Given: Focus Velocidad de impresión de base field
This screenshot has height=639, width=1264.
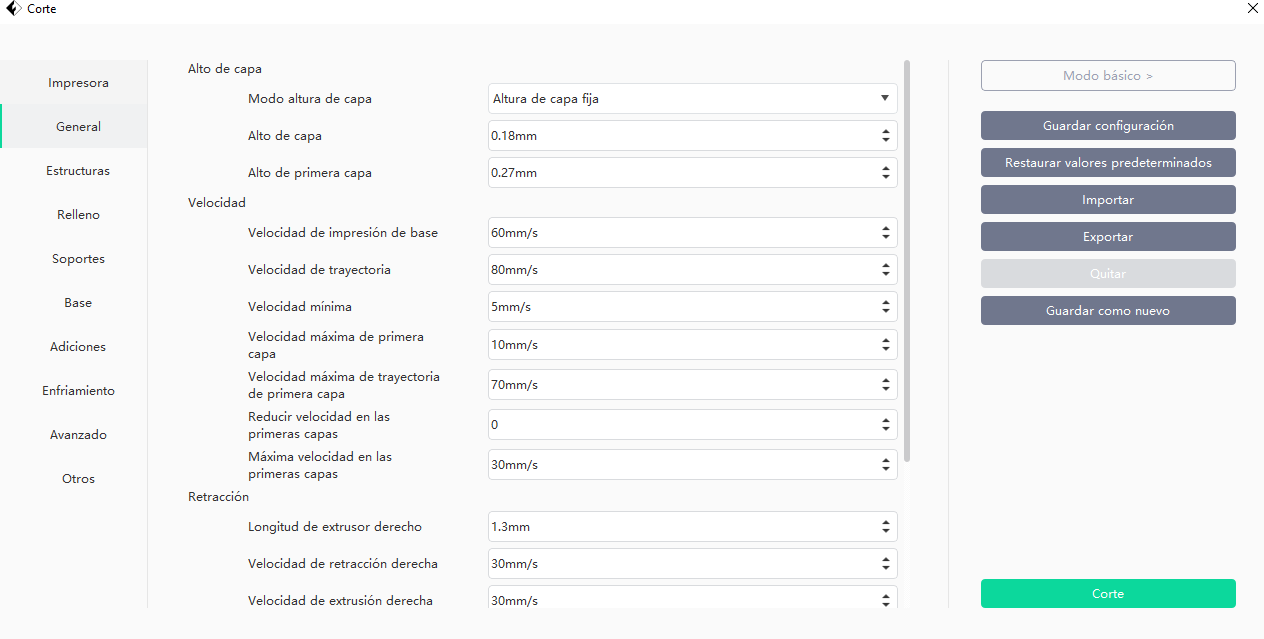Looking at the screenshot, I should click(680, 233).
